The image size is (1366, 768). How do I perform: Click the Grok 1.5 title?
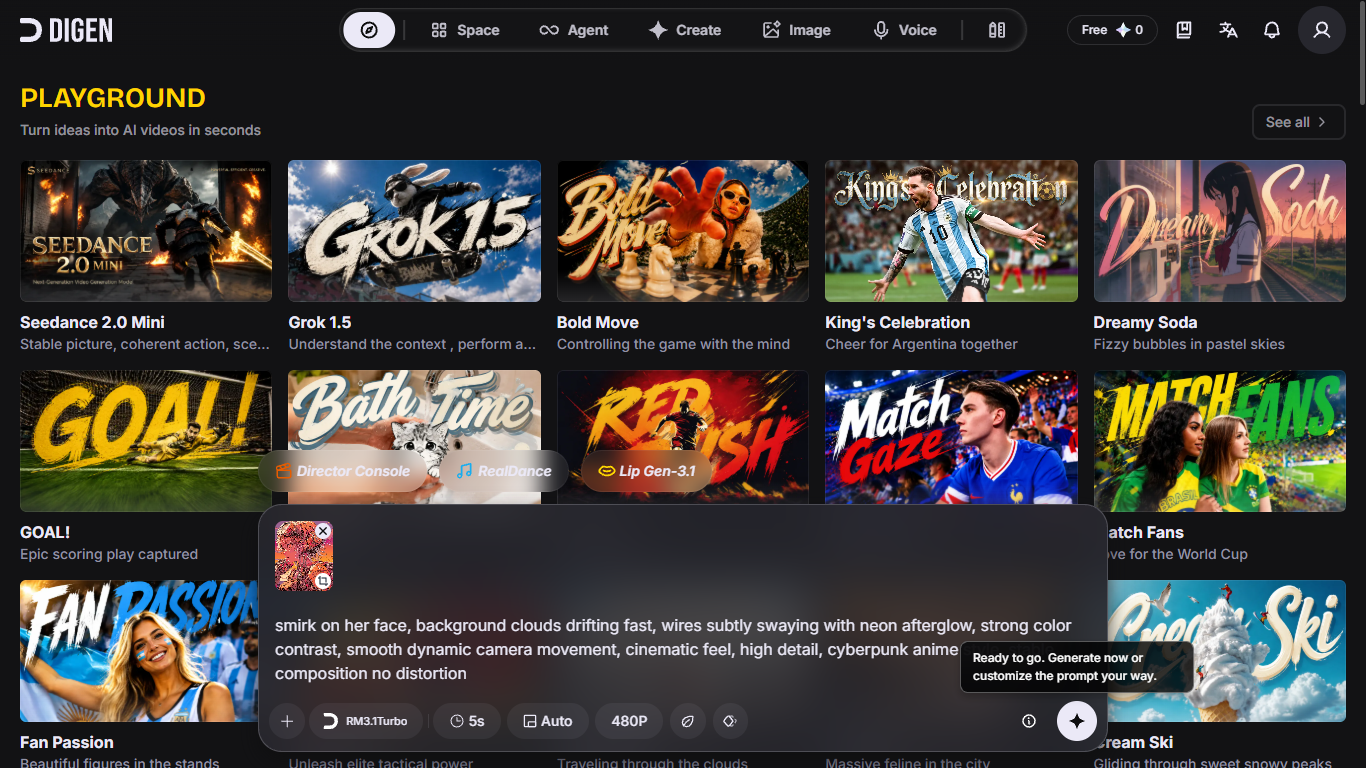[320, 322]
